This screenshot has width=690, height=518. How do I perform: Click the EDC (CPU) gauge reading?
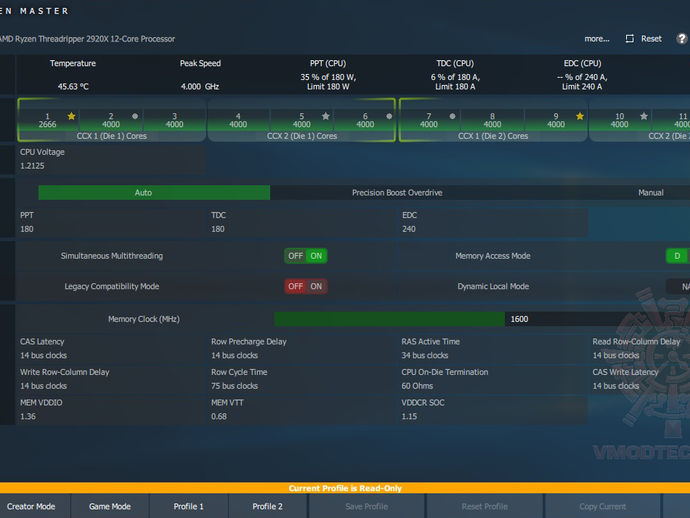tap(582, 82)
